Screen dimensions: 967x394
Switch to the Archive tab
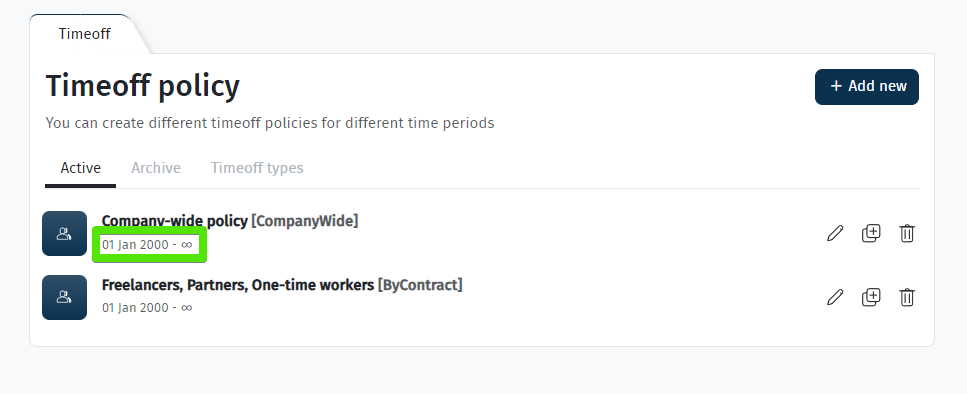pos(156,168)
